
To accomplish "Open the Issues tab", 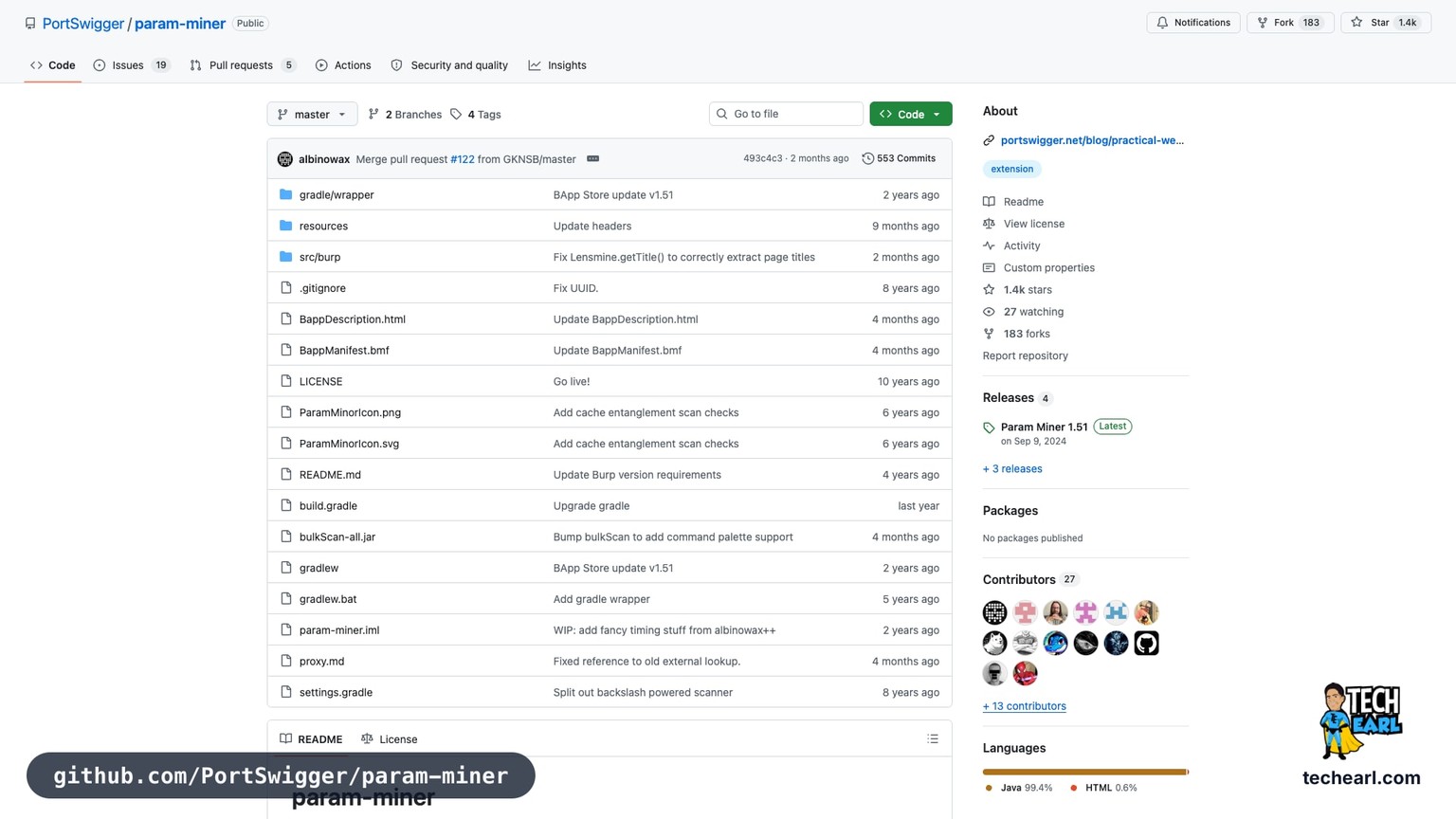I will [131, 65].
